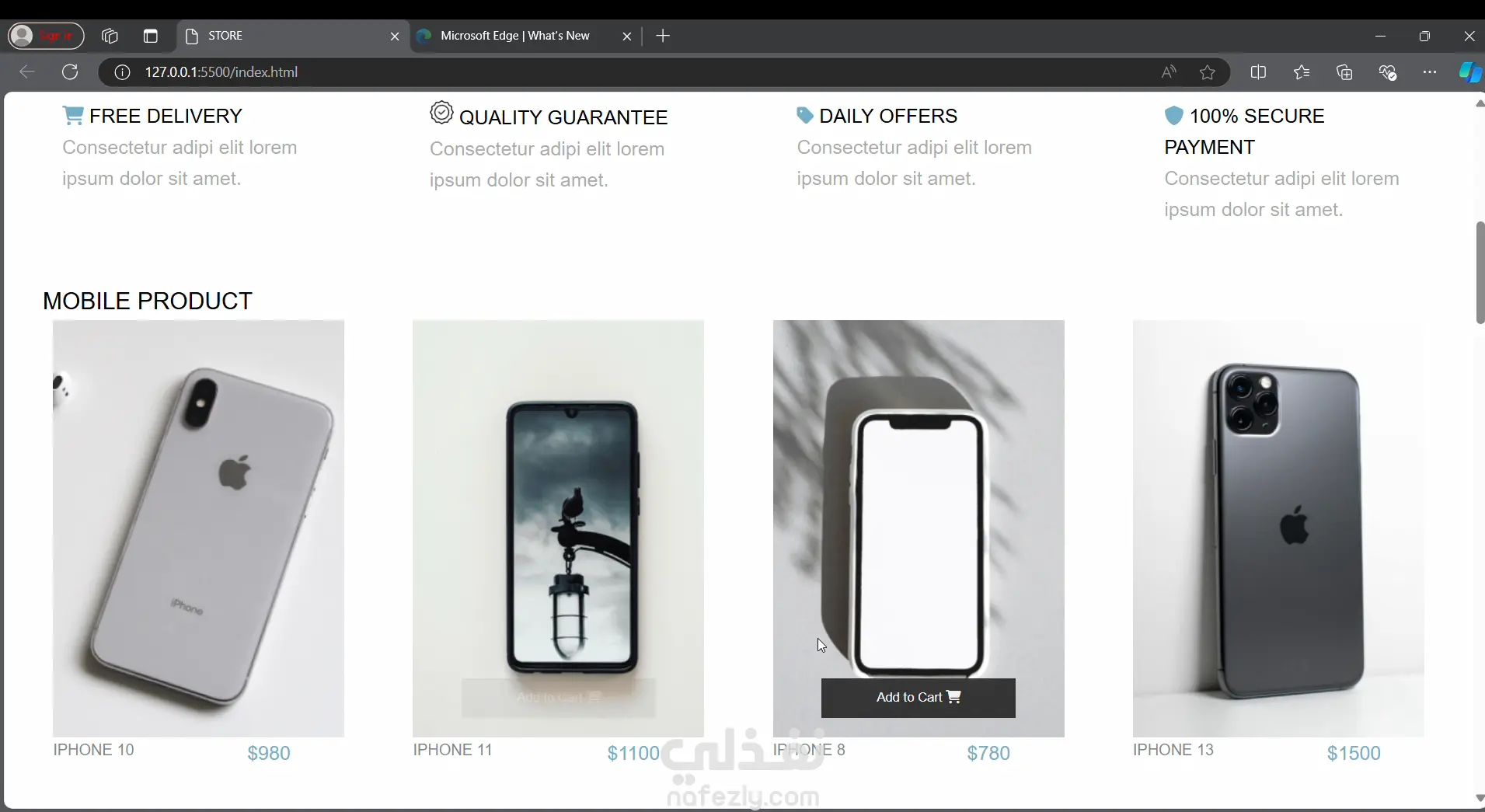Open the Workspaces icon

[x=110, y=36]
